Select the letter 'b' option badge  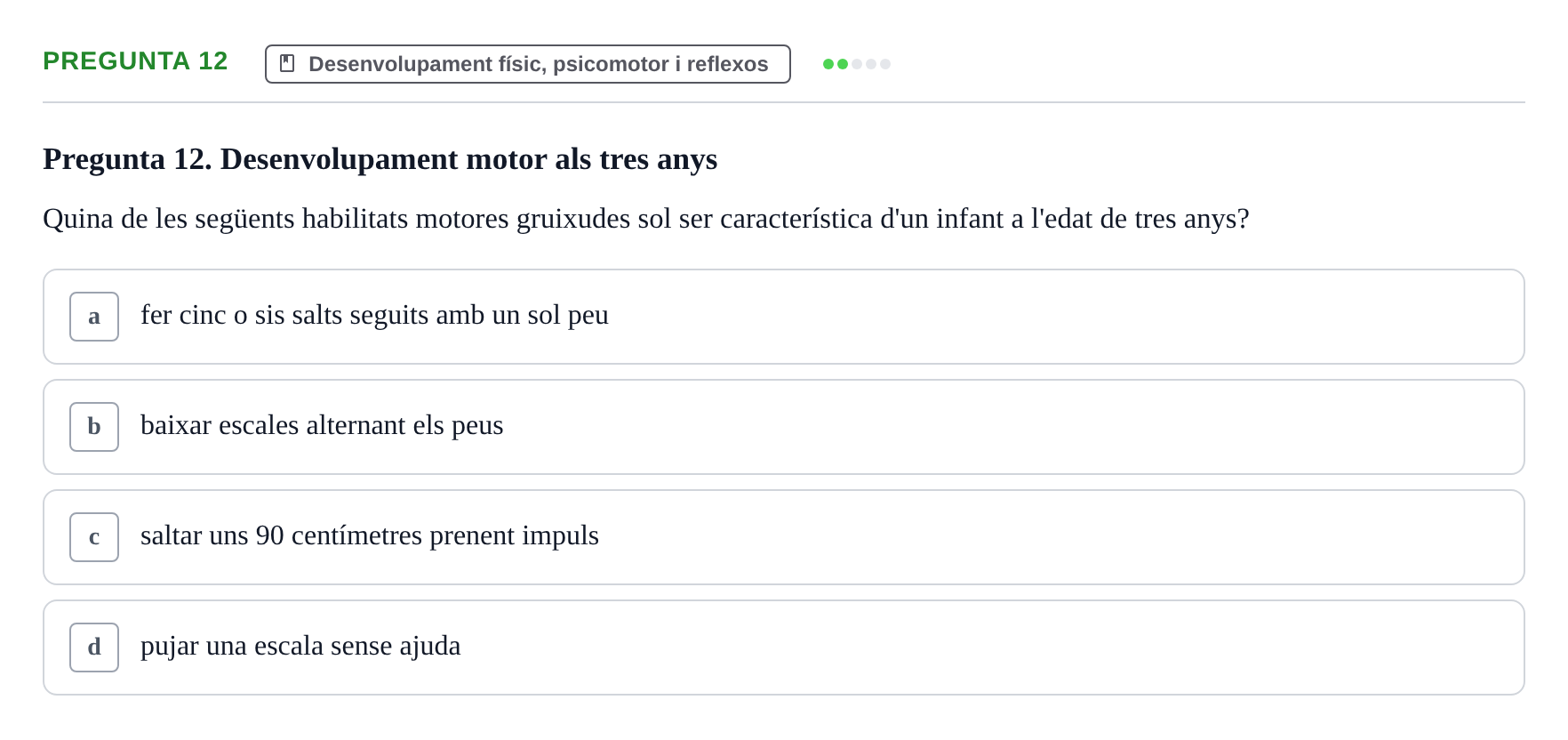coord(94,427)
